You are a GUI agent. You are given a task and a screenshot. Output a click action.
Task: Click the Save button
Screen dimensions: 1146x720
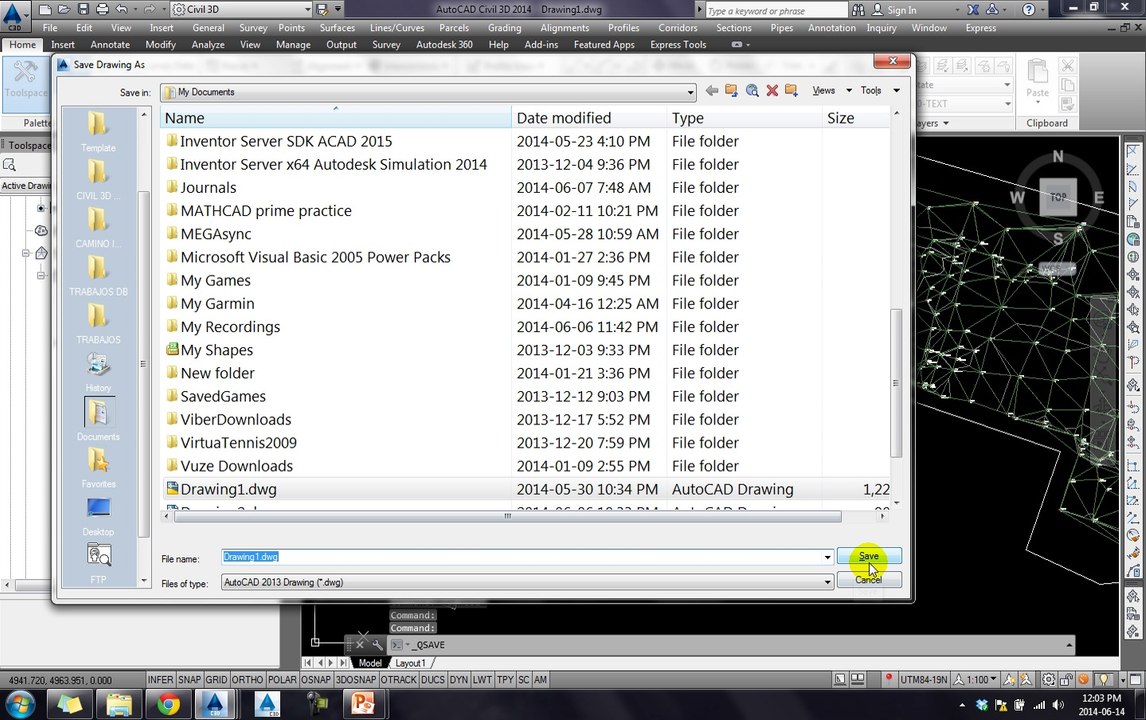[869, 556]
